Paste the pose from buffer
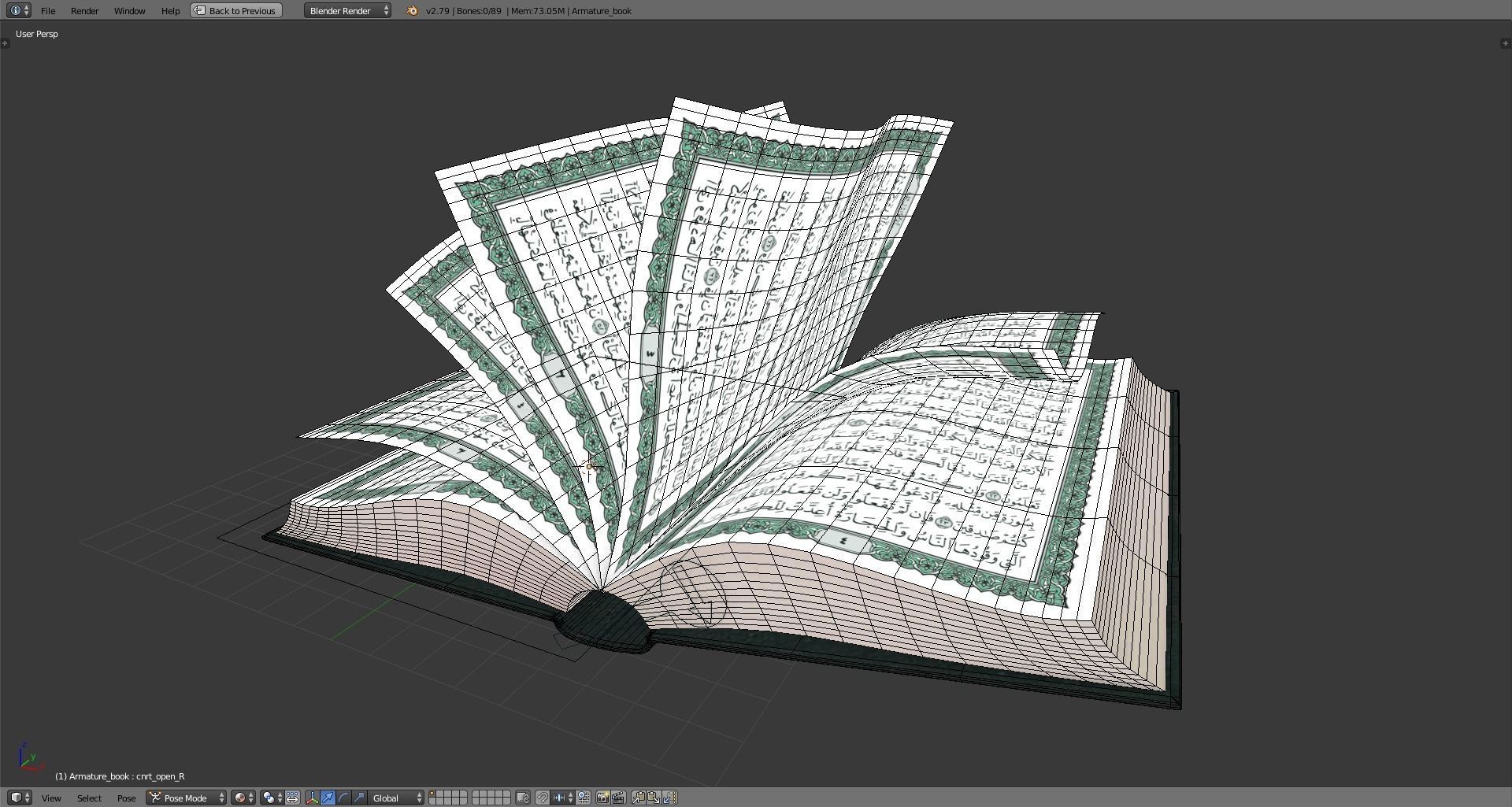1512x807 pixels. click(654, 798)
